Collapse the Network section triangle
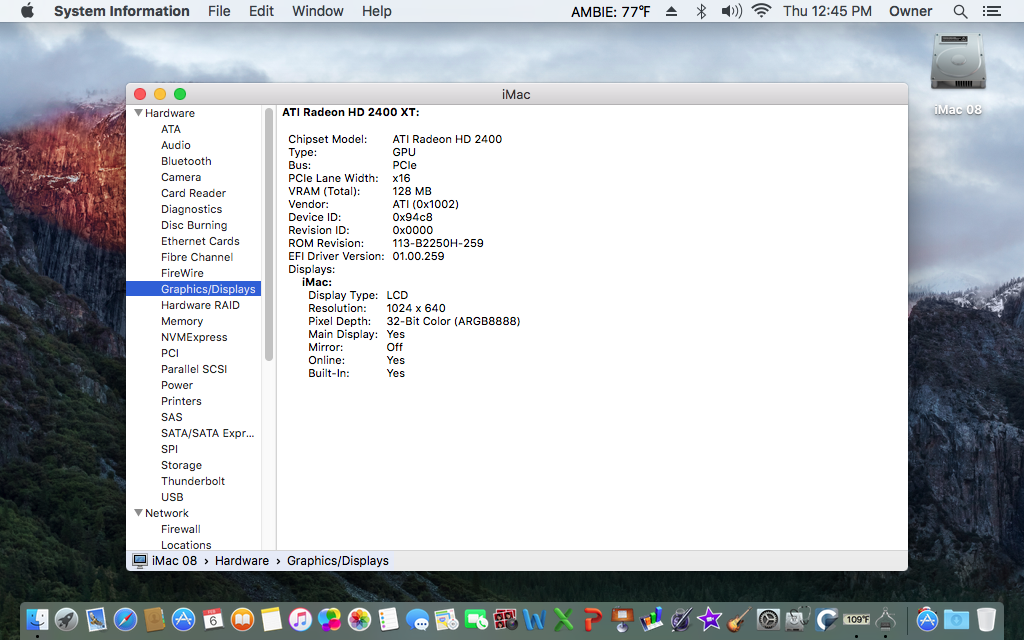 click(138, 513)
